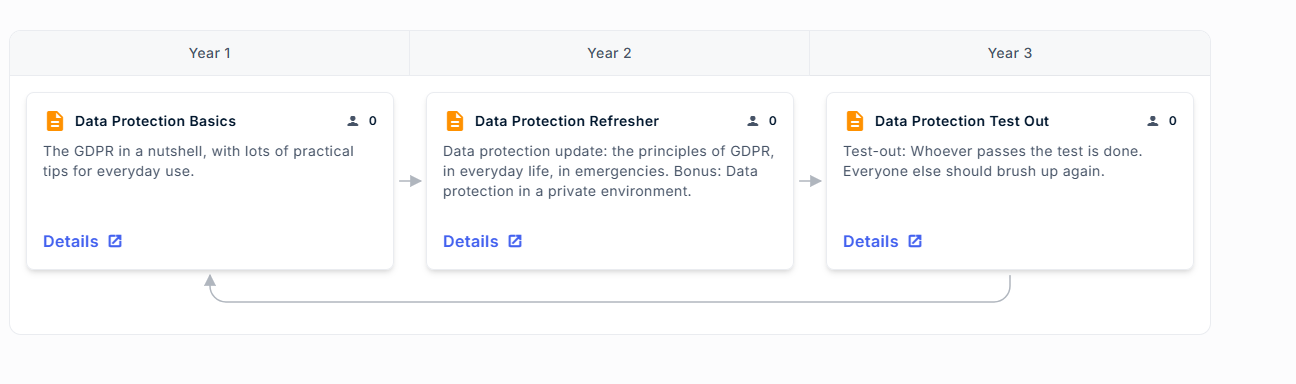Click the arrow between Refresher and Test Out cards
Image resolution: width=1296 pixels, height=384 pixels.
(810, 181)
